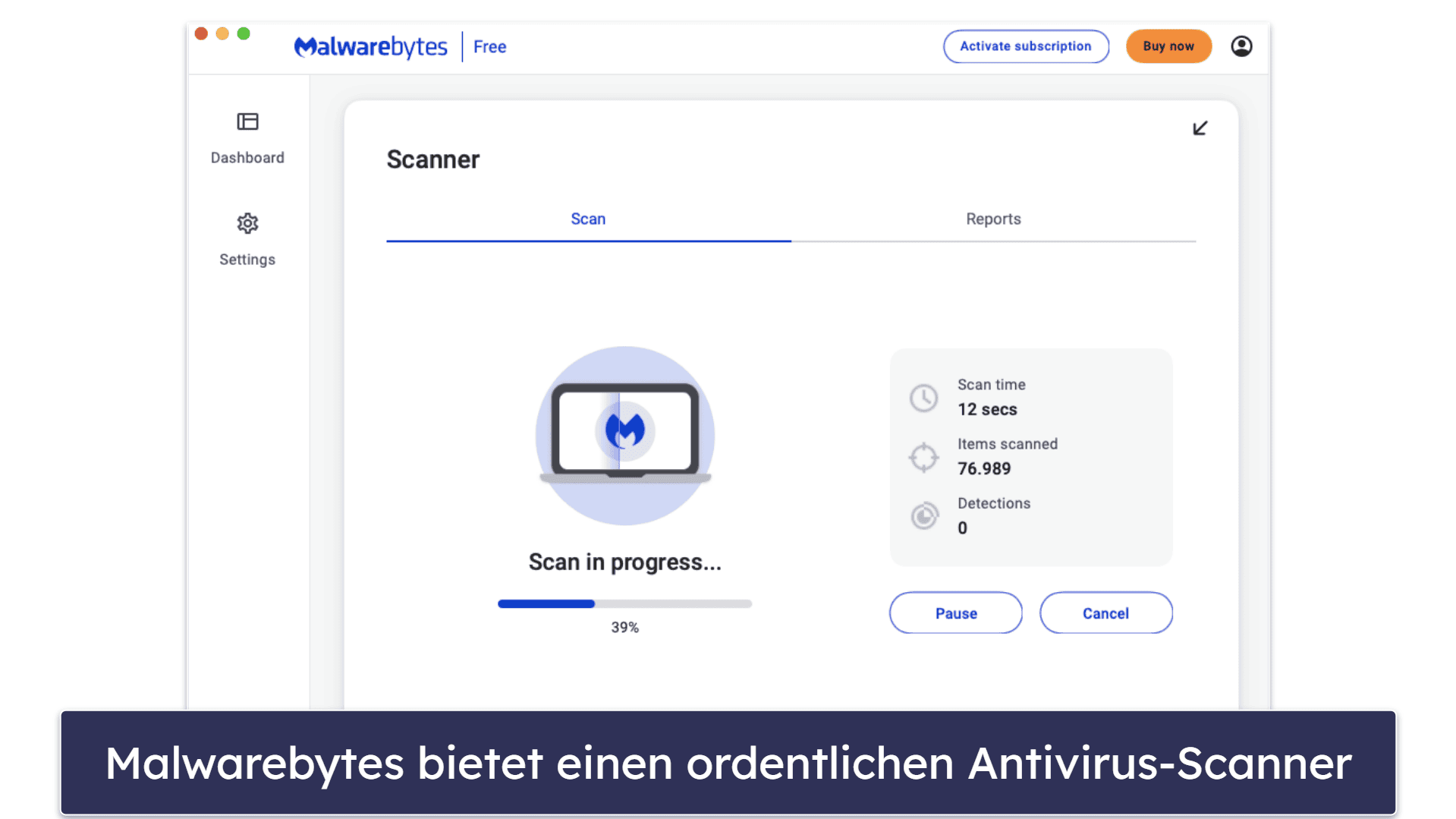This screenshot has height=819, width=1456.
Task: Click the laptop scan illustration
Action: 625,436
